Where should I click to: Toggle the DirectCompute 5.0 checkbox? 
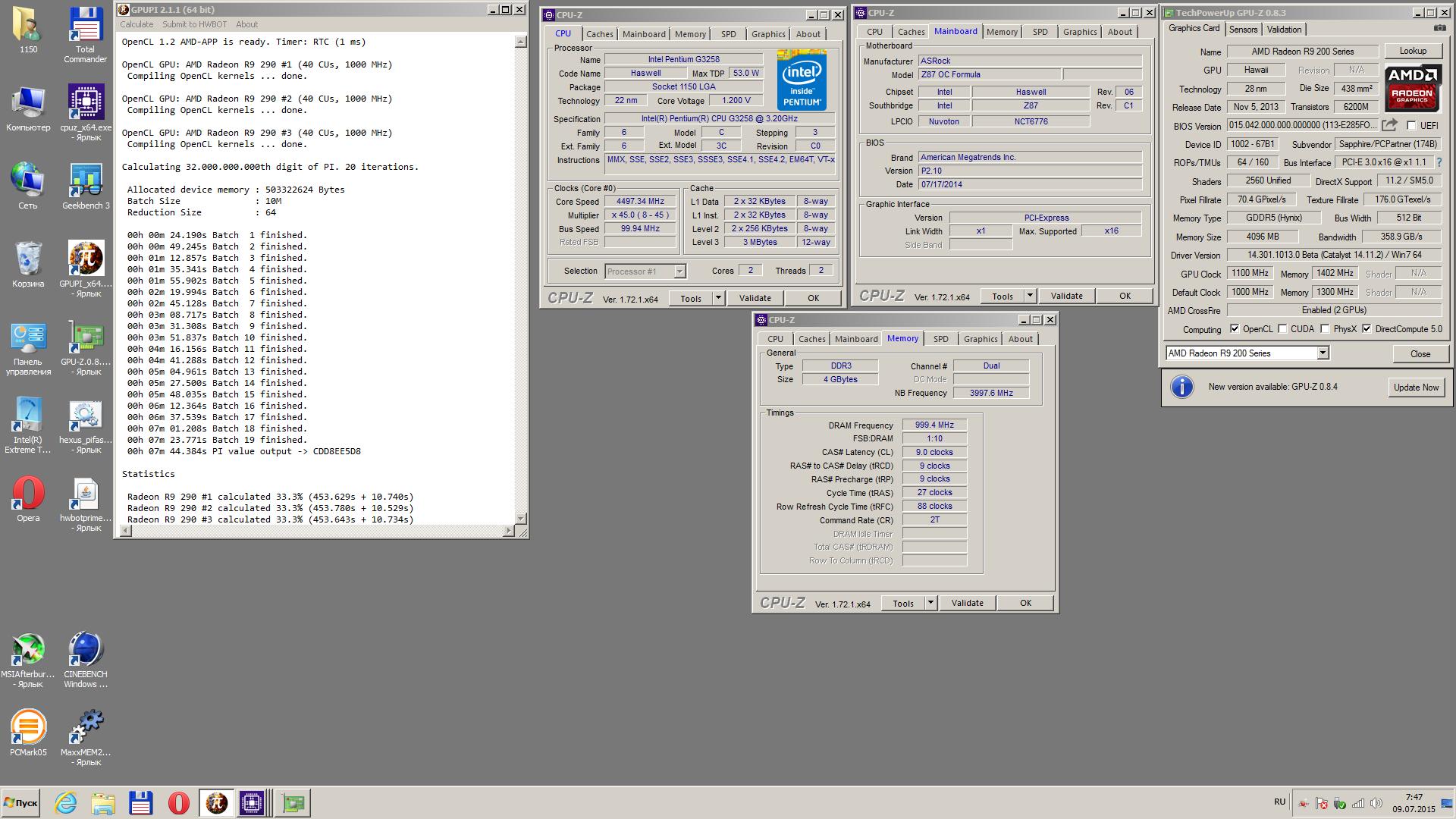(x=1367, y=329)
